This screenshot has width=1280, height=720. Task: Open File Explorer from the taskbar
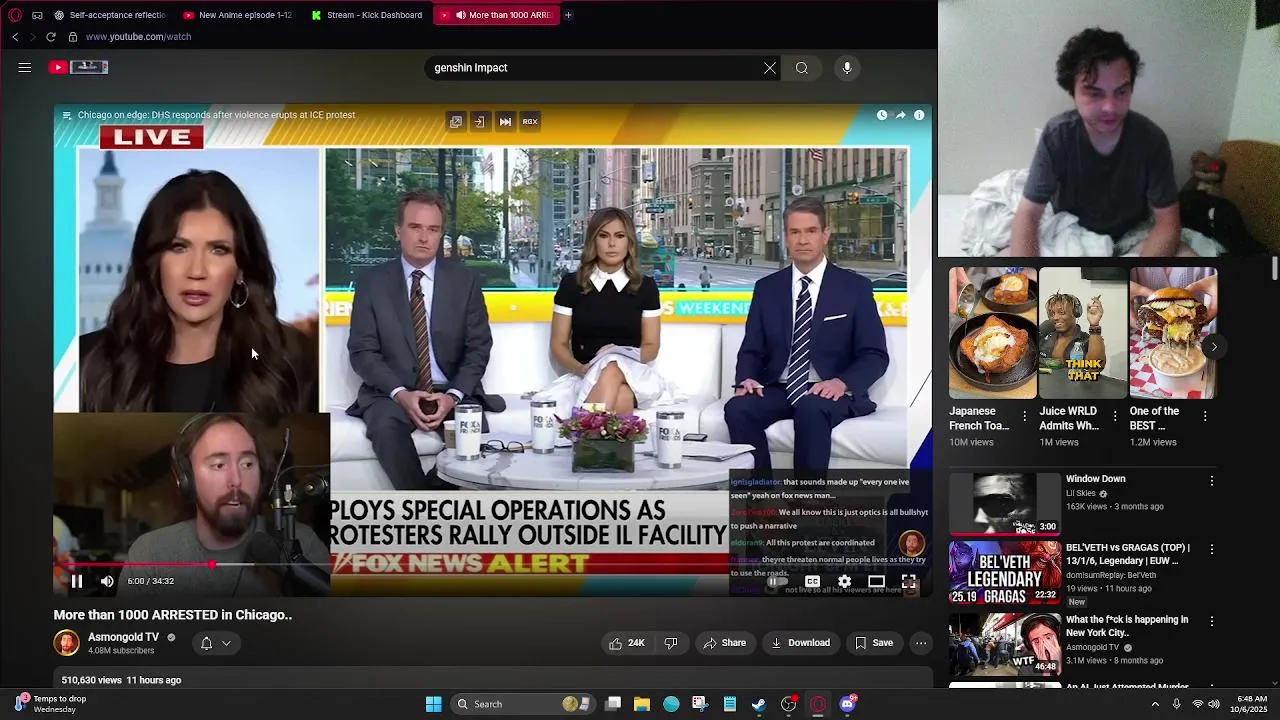tap(642, 704)
